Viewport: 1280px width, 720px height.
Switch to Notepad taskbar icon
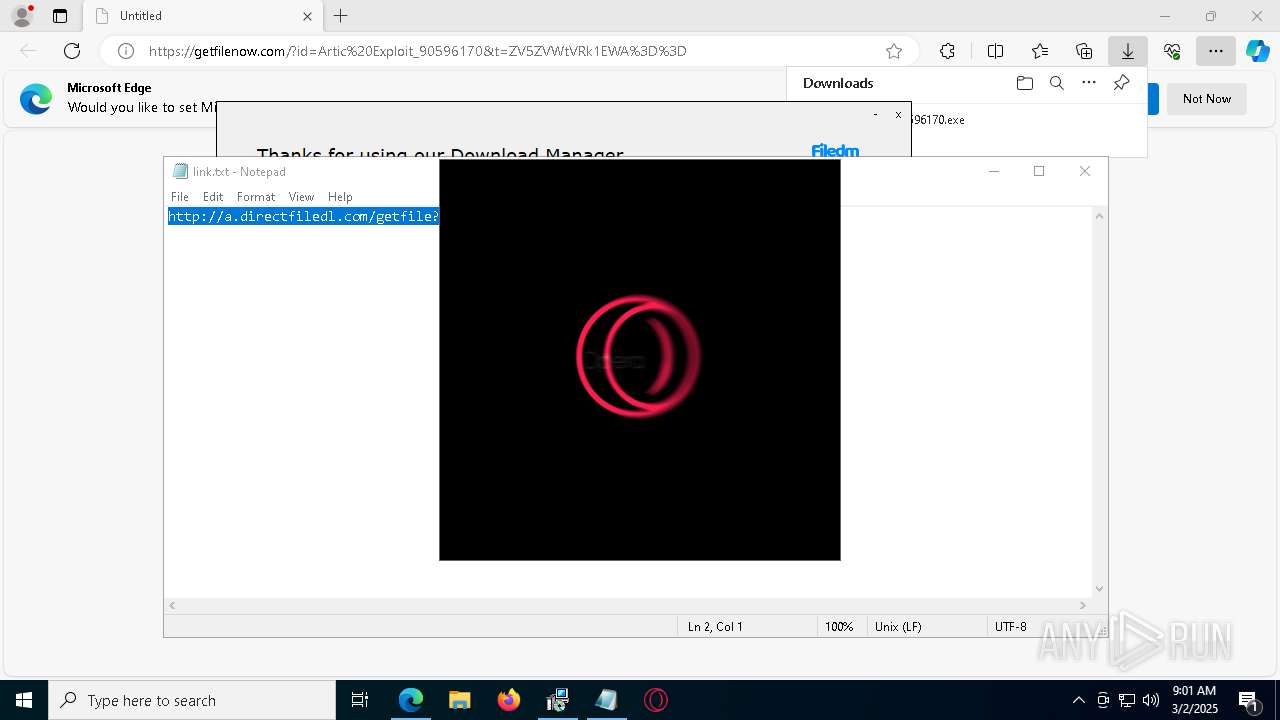pyautogui.click(x=607, y=700)
